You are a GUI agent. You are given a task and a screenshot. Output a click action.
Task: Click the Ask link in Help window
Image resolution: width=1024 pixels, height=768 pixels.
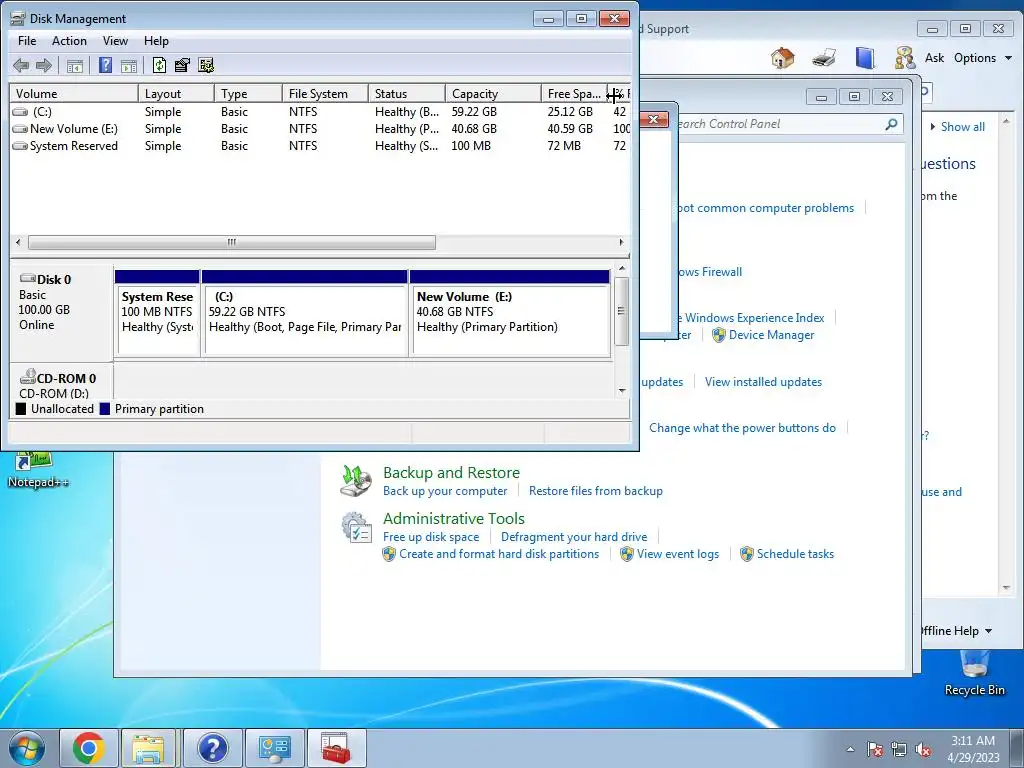click(x=934, y=58)
